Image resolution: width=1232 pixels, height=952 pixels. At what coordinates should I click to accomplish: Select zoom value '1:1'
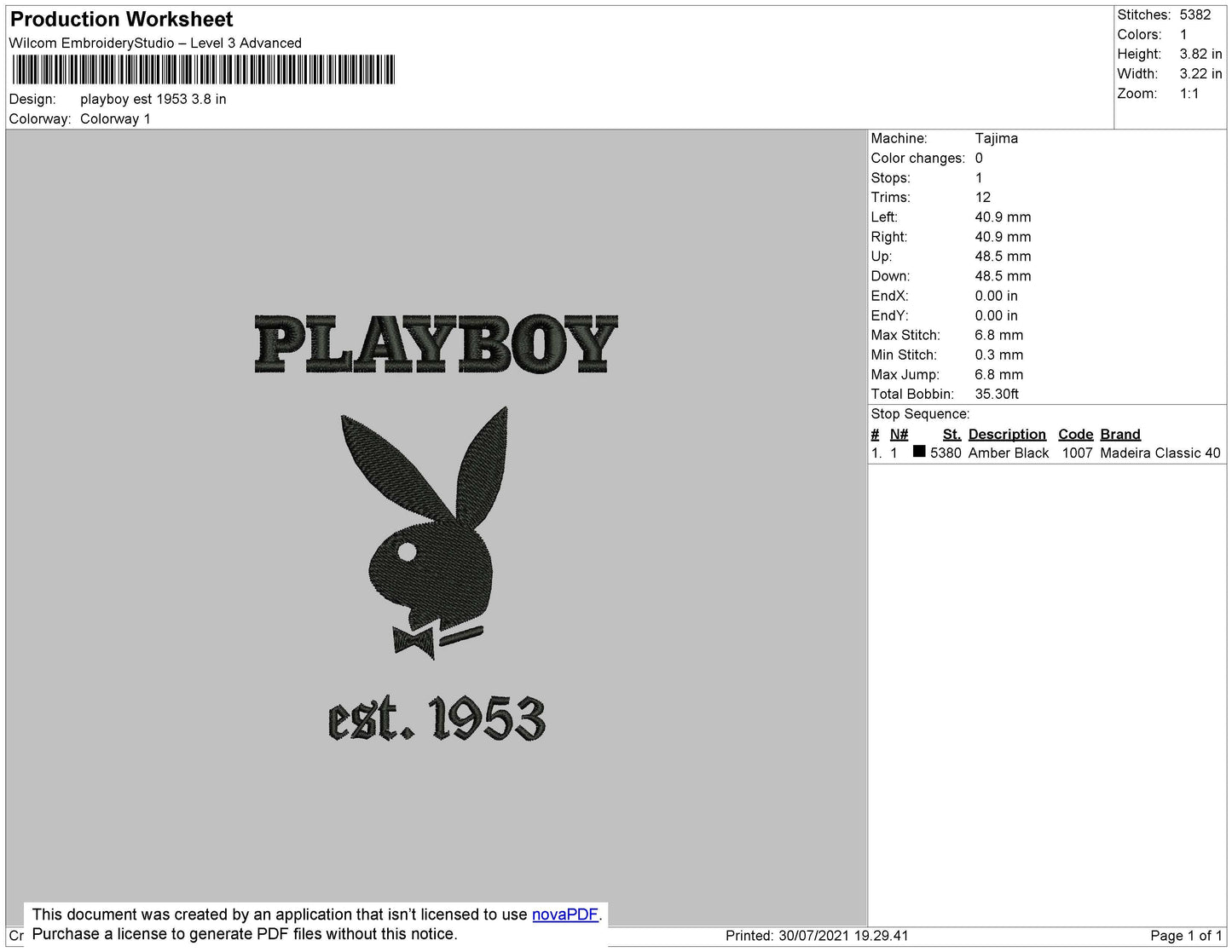click(1189, 94)
